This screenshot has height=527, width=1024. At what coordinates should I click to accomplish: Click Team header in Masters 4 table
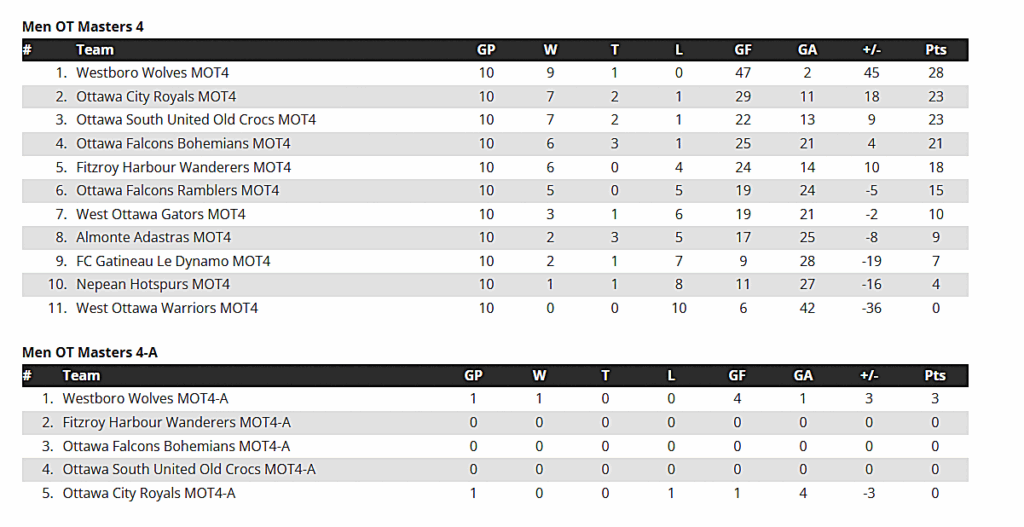click(x=95, y=50)
